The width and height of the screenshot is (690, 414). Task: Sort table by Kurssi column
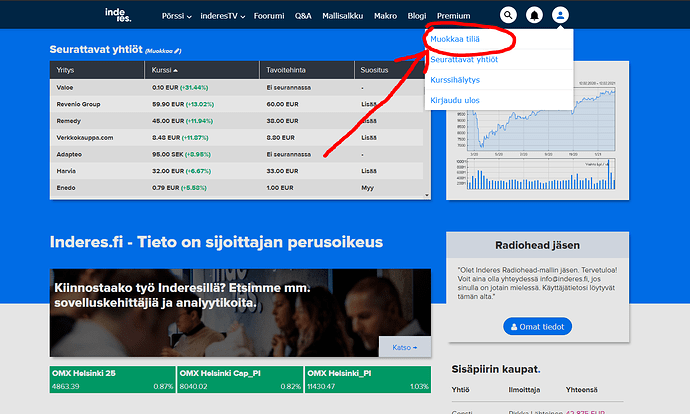163,70
